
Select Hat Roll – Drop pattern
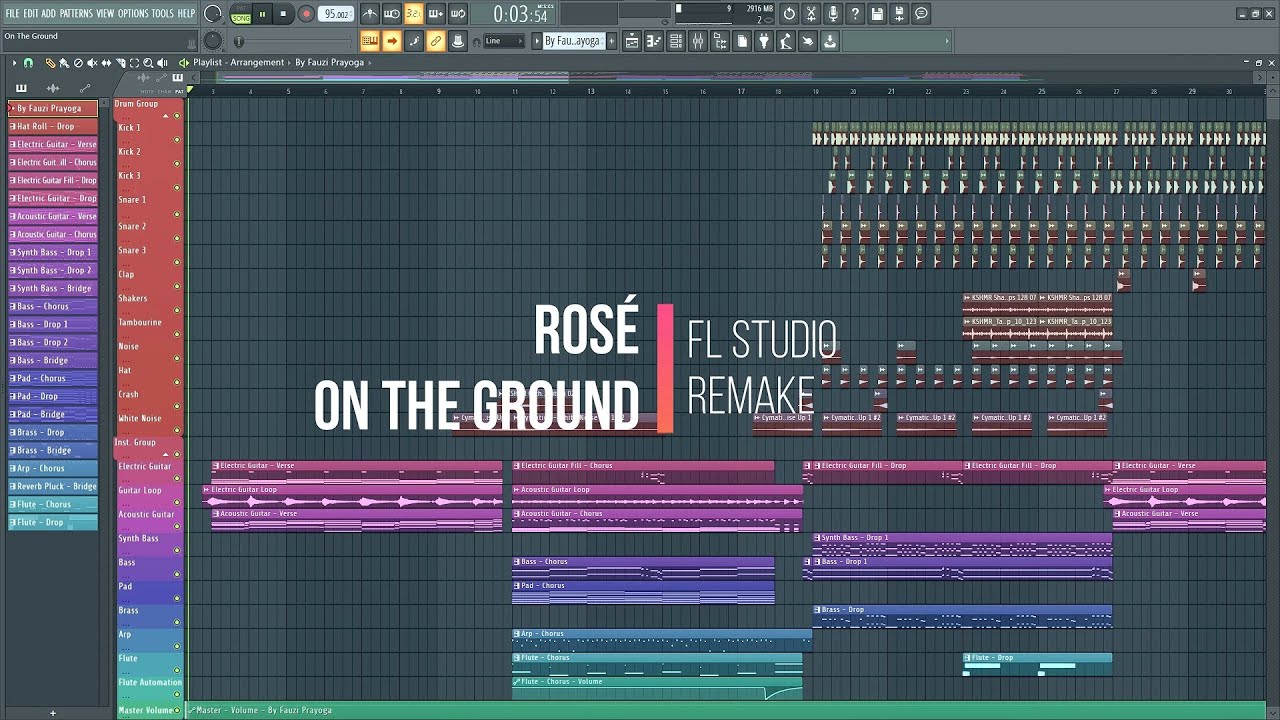pyautogui.click(x=53, y=126)
